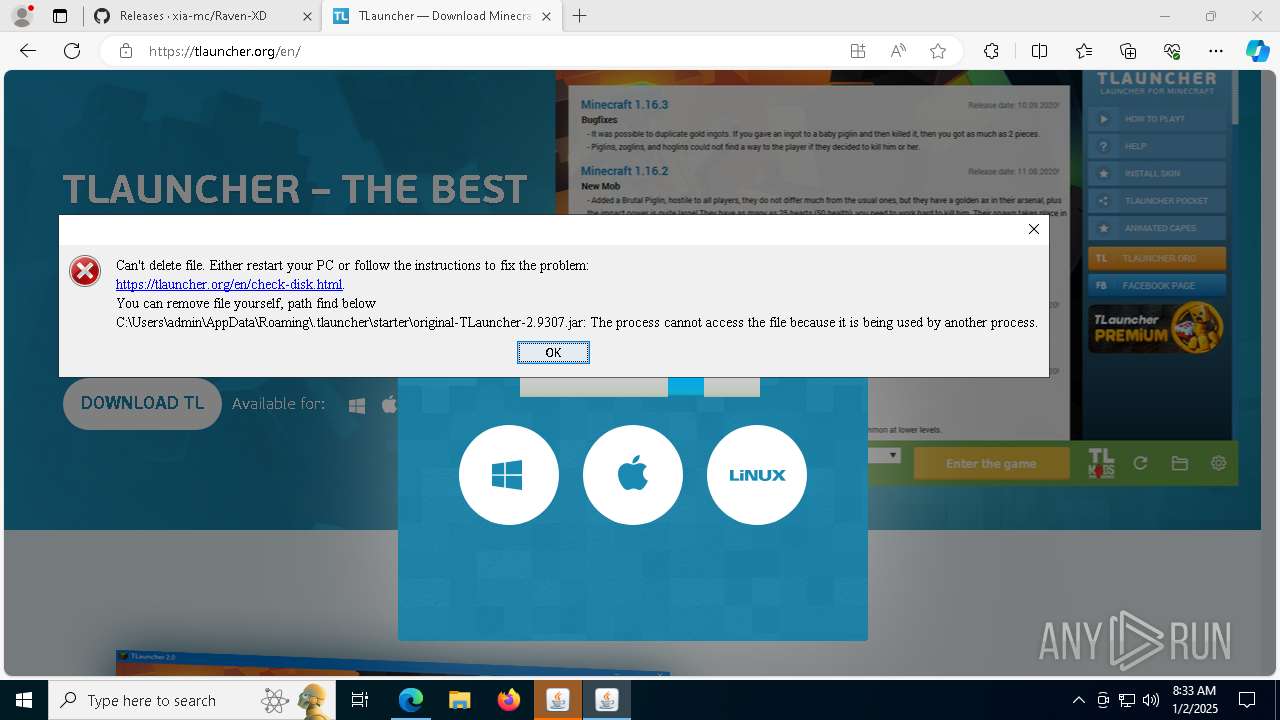Refresh the current page

pos(72,51)
